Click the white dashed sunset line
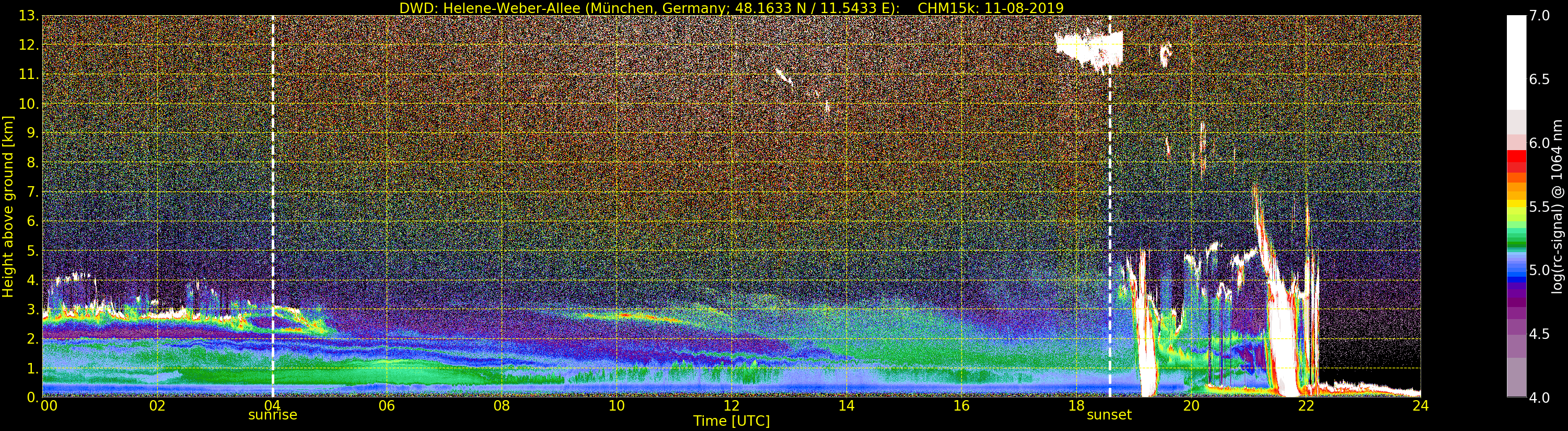1568x431 pixels. click(x=1110, y=206)
